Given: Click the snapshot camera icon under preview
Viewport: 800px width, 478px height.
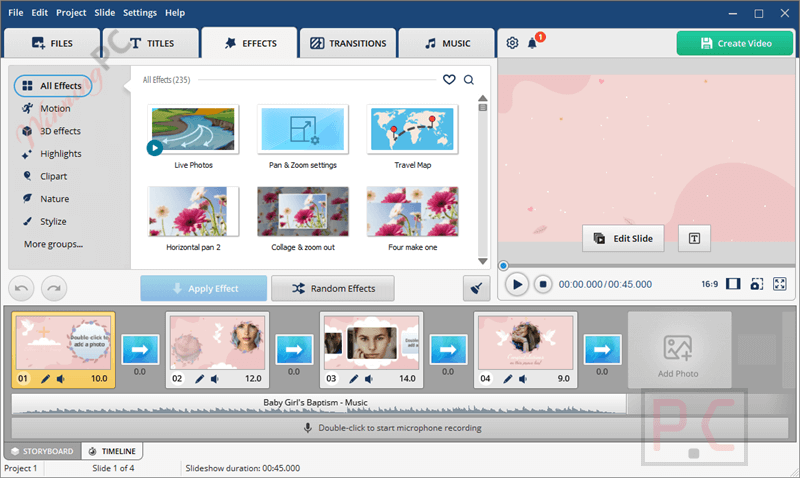Looking at the screenshot, I should point(757,284).
